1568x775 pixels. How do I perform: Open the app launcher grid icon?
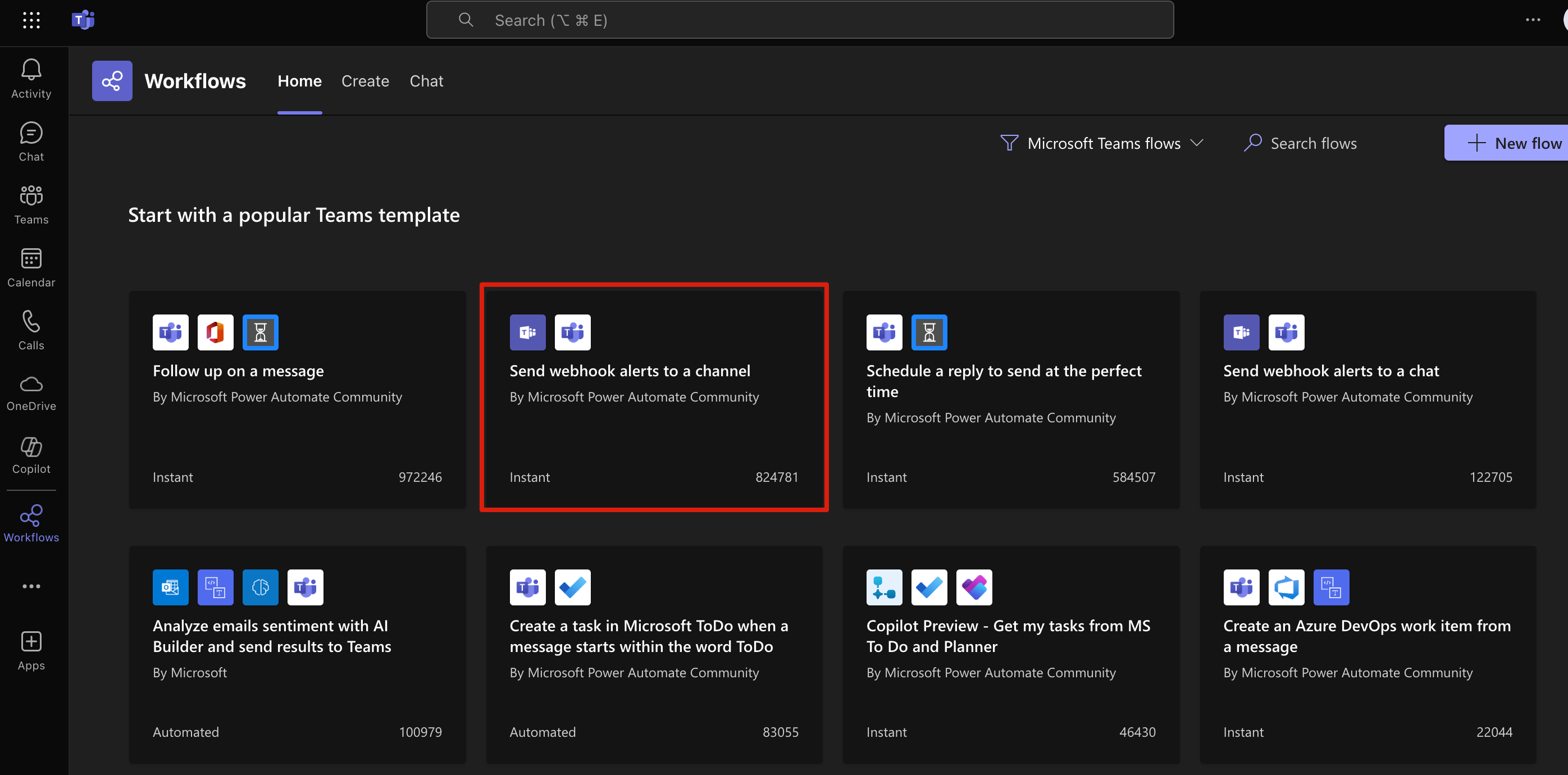[x=31, y=20]
